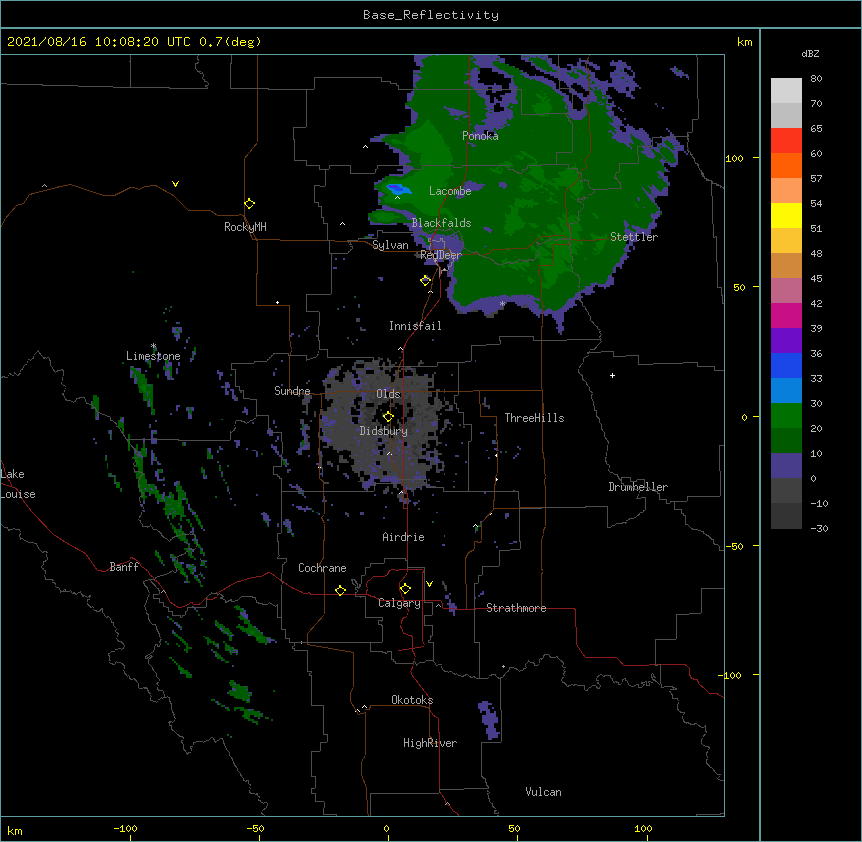Screen dimensions: 862x842
Task: Click the Banff label
Action: coord(124,567)
